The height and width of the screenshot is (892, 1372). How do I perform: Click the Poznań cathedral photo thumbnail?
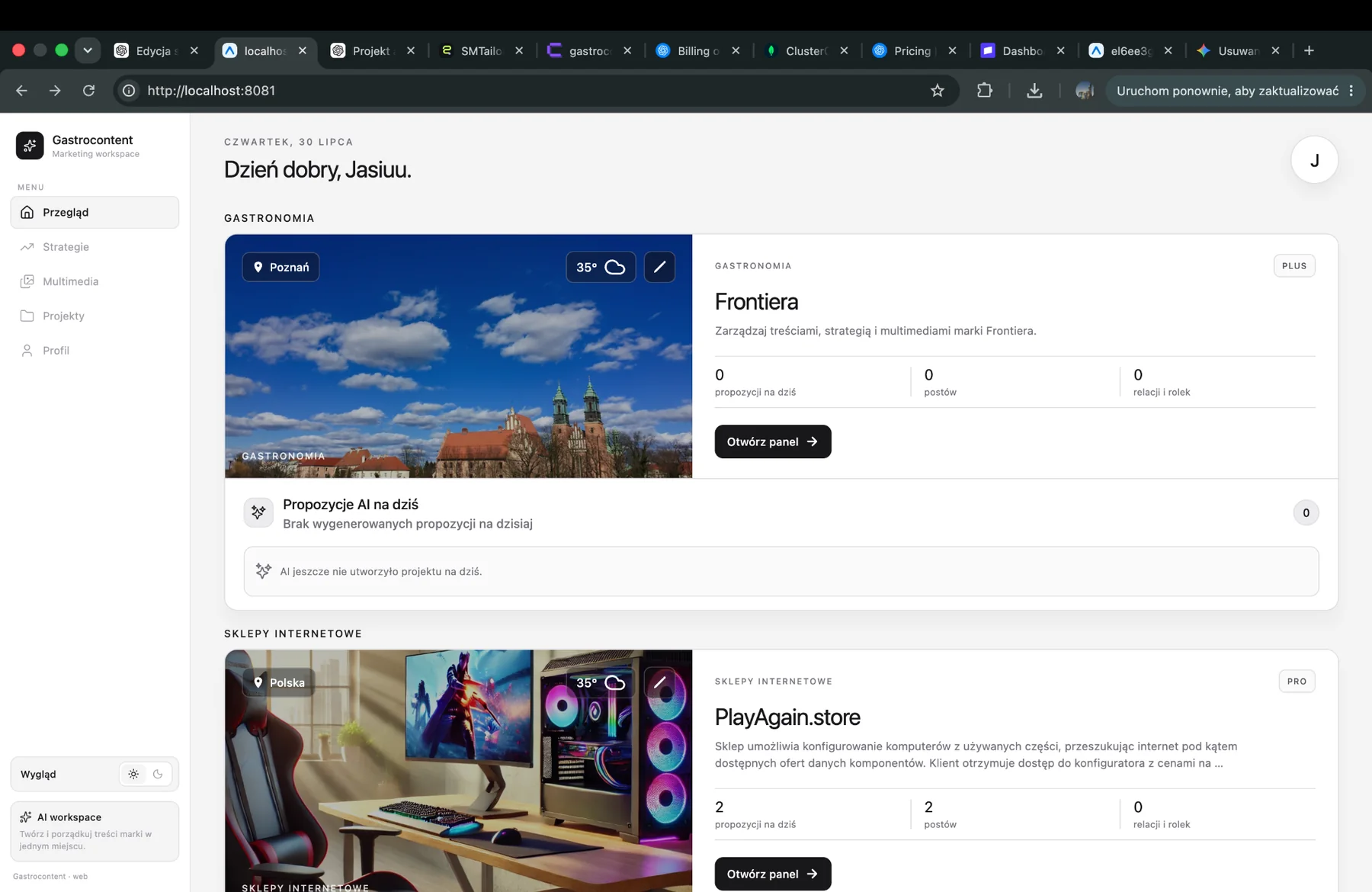pyautogui.click(x=459, y=356)
